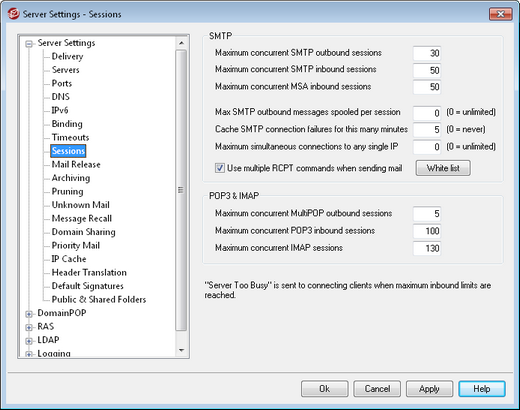The image size is (520, 410).
Task: Expand the DomainPOP tree node
Action: pos(29,314)
